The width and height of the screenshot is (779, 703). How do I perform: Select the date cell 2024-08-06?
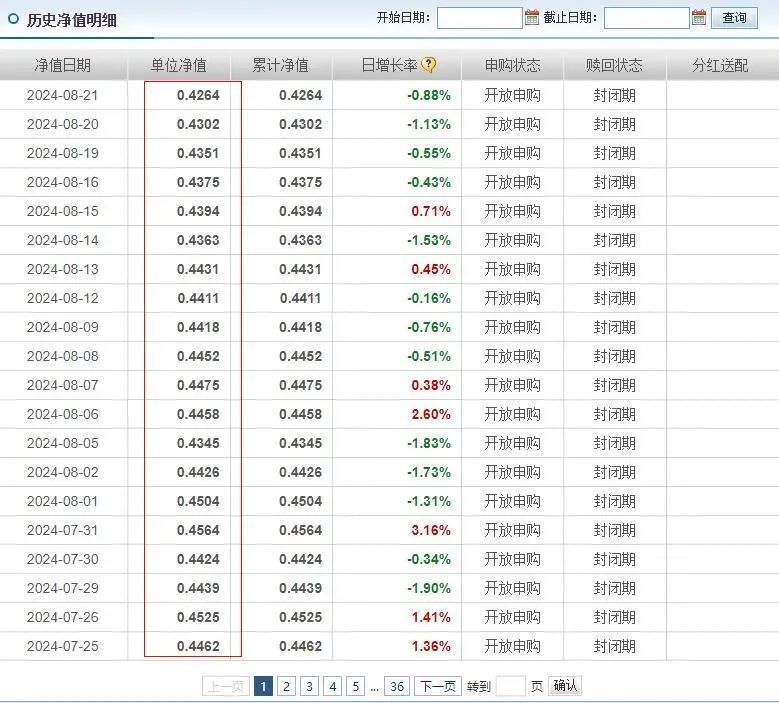63,414
